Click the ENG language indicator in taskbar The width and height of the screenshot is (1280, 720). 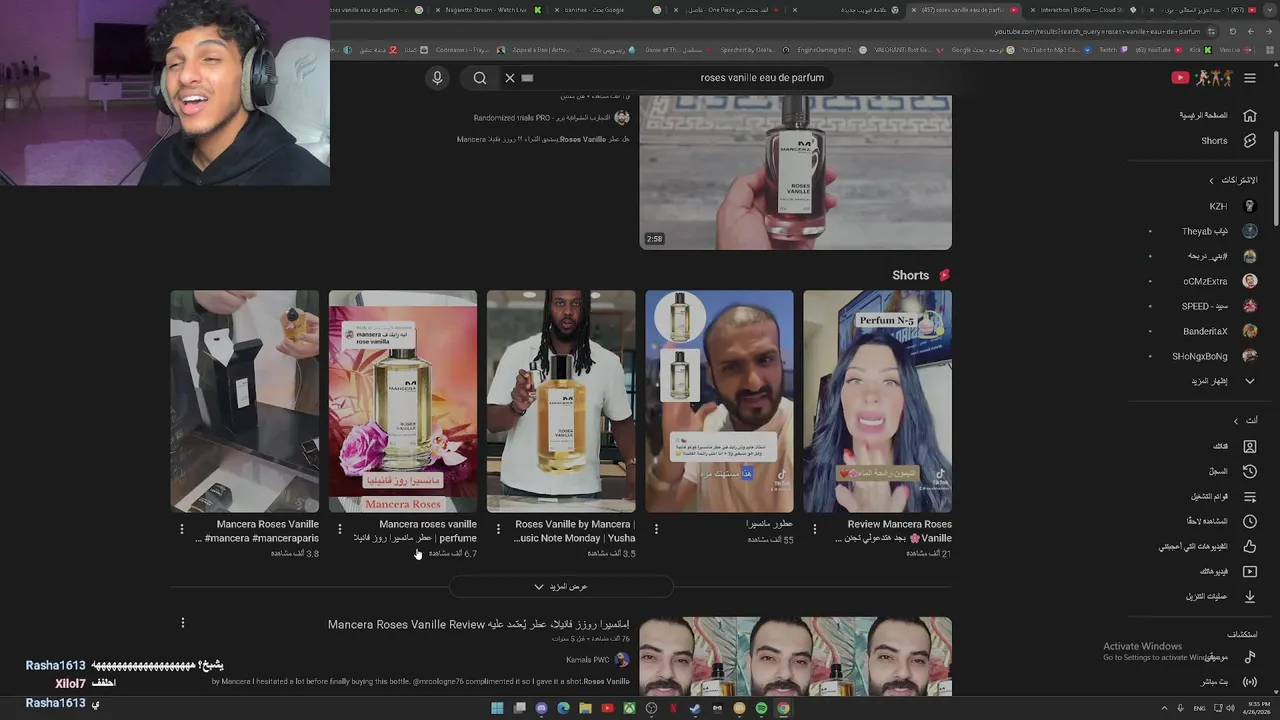1199,708
